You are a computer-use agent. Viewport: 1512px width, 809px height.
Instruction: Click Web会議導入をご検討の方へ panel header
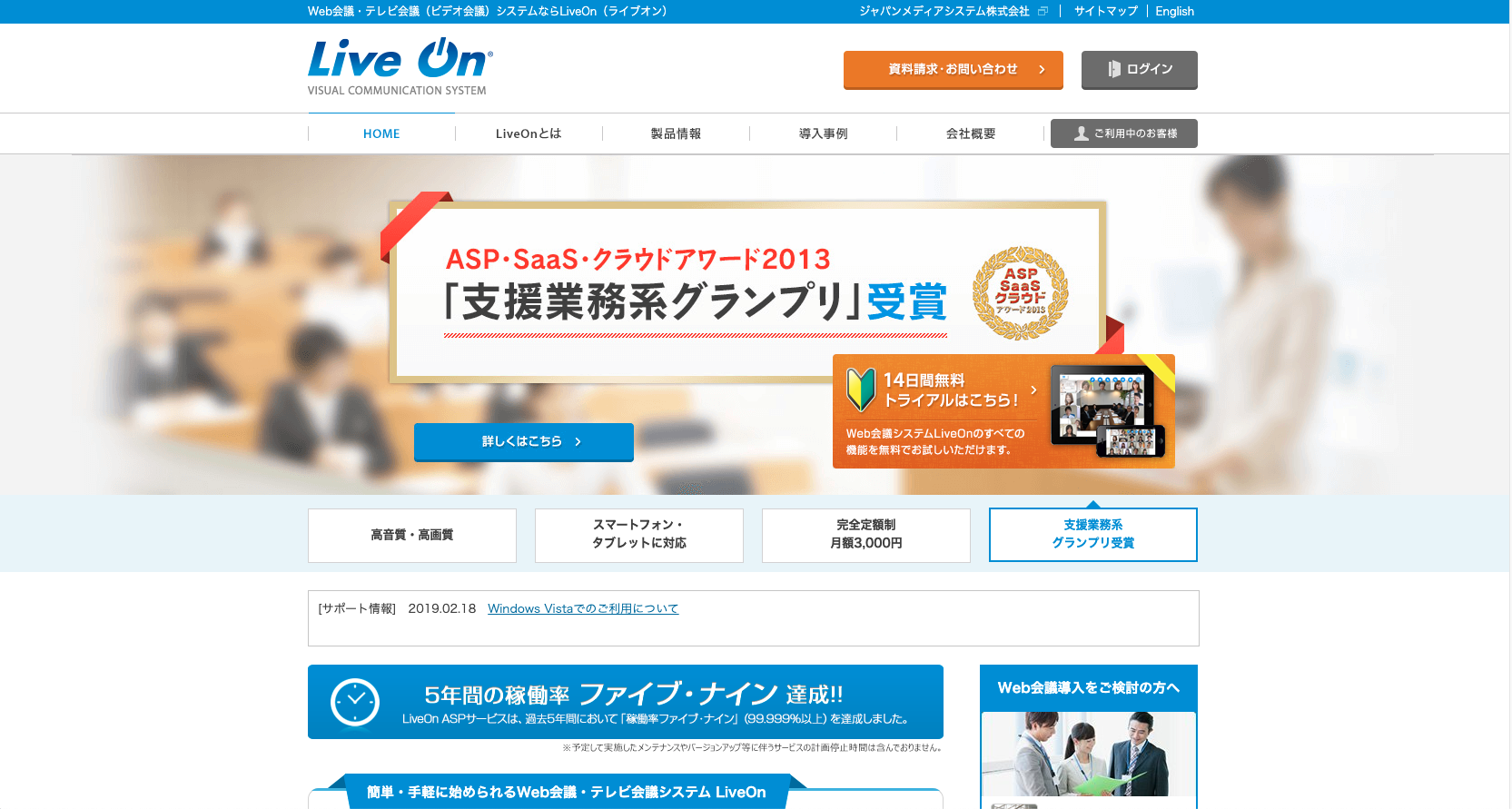coord(1089,688)
